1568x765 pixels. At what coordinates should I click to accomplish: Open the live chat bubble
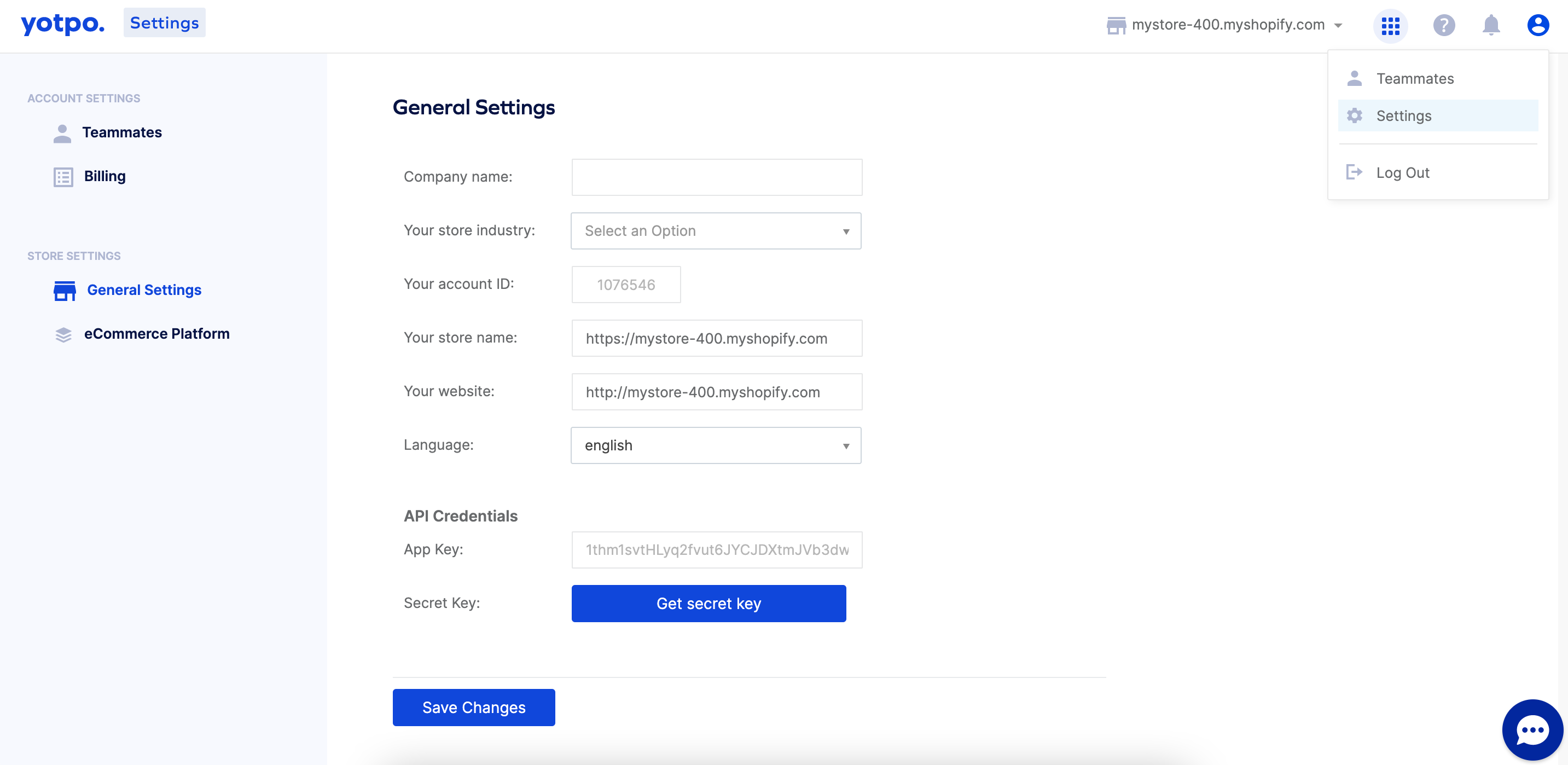pos(1532,729)
